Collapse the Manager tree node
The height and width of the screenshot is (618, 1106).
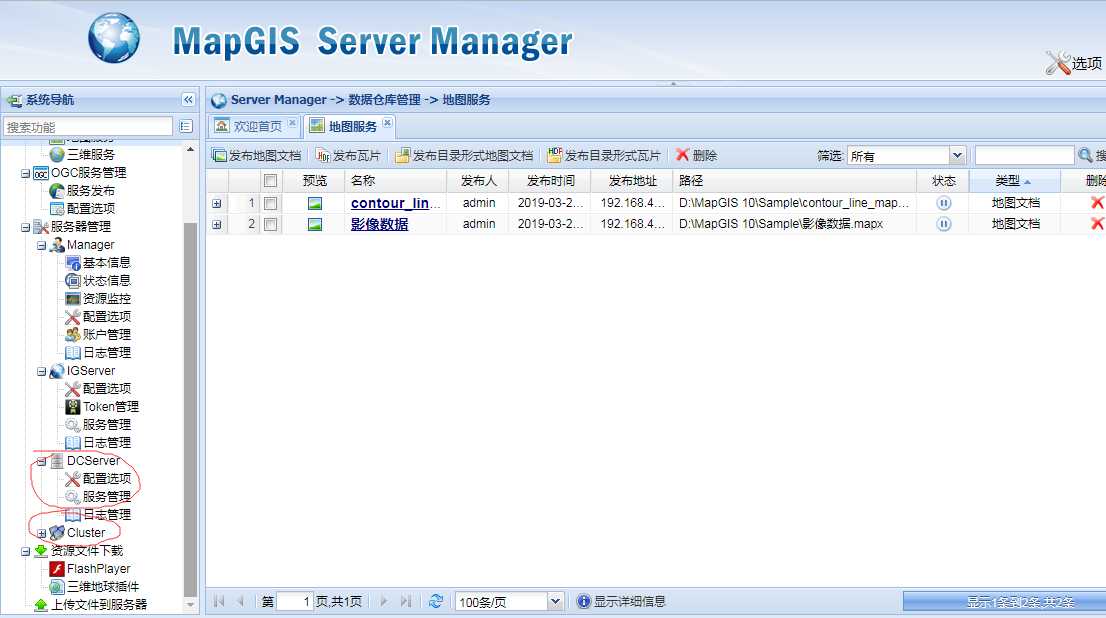[x=42, y=245]
